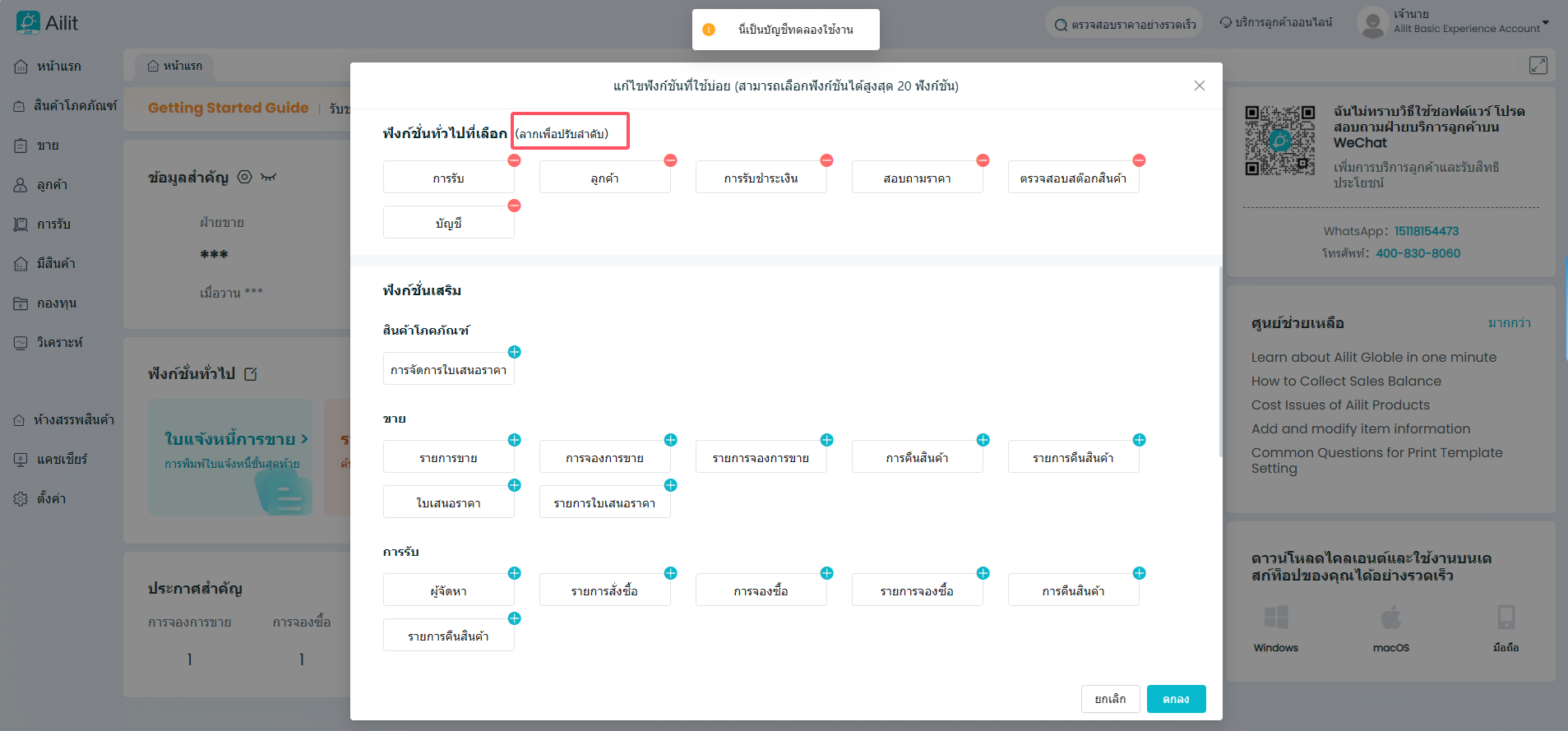Viewport: 1568px width, 731px height.
Task: Click the ตกลง confirm button
Action: click(1176, 699)
